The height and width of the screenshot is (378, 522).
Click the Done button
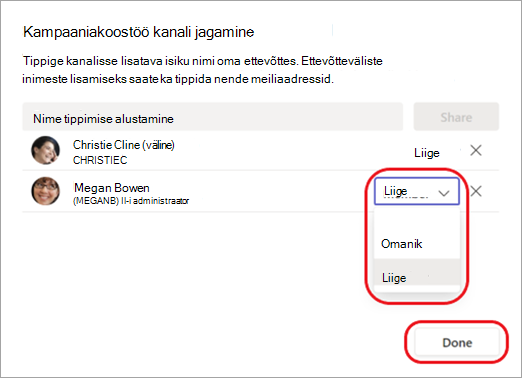[457, 342]
